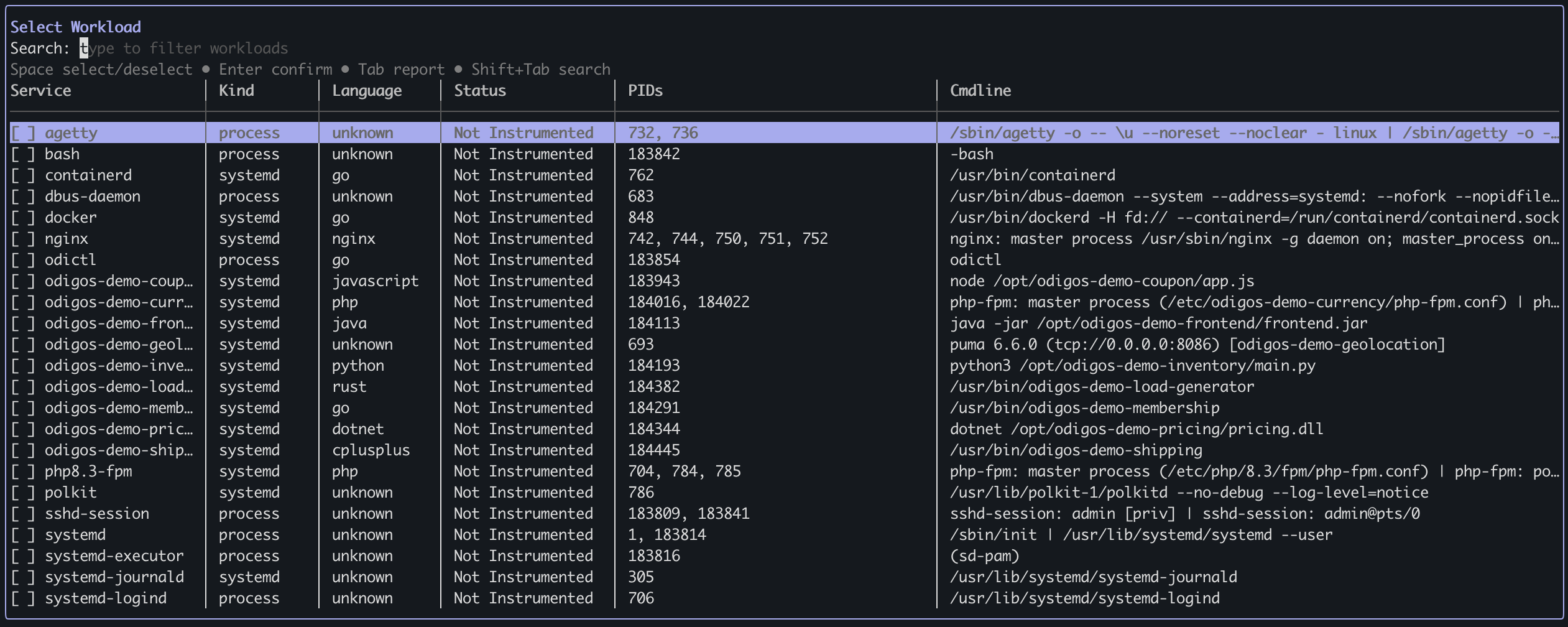
Task: Click the "dotnet" language cell
Action: (358, 429)
